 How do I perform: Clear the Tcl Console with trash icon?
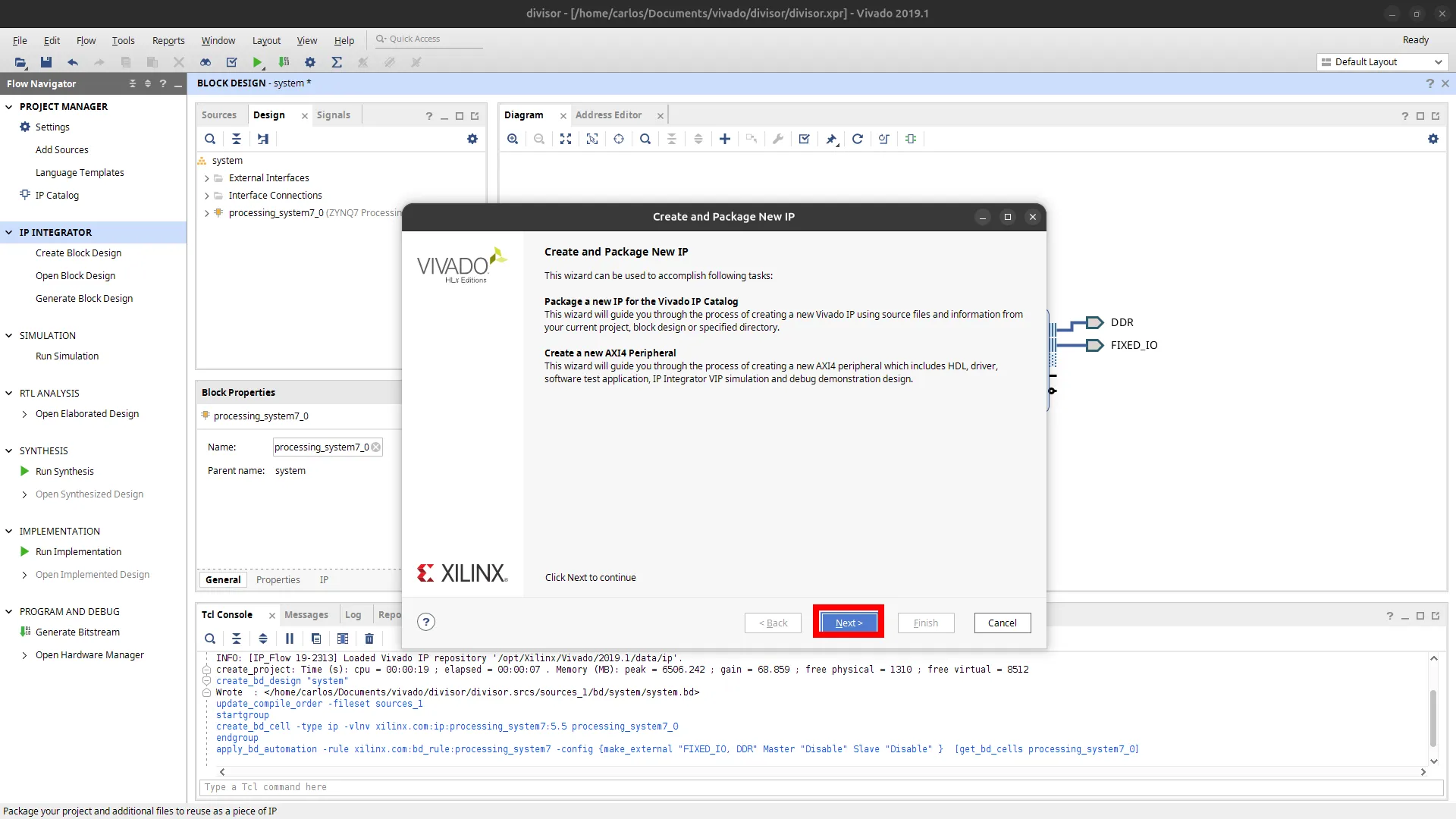(369, 639)
